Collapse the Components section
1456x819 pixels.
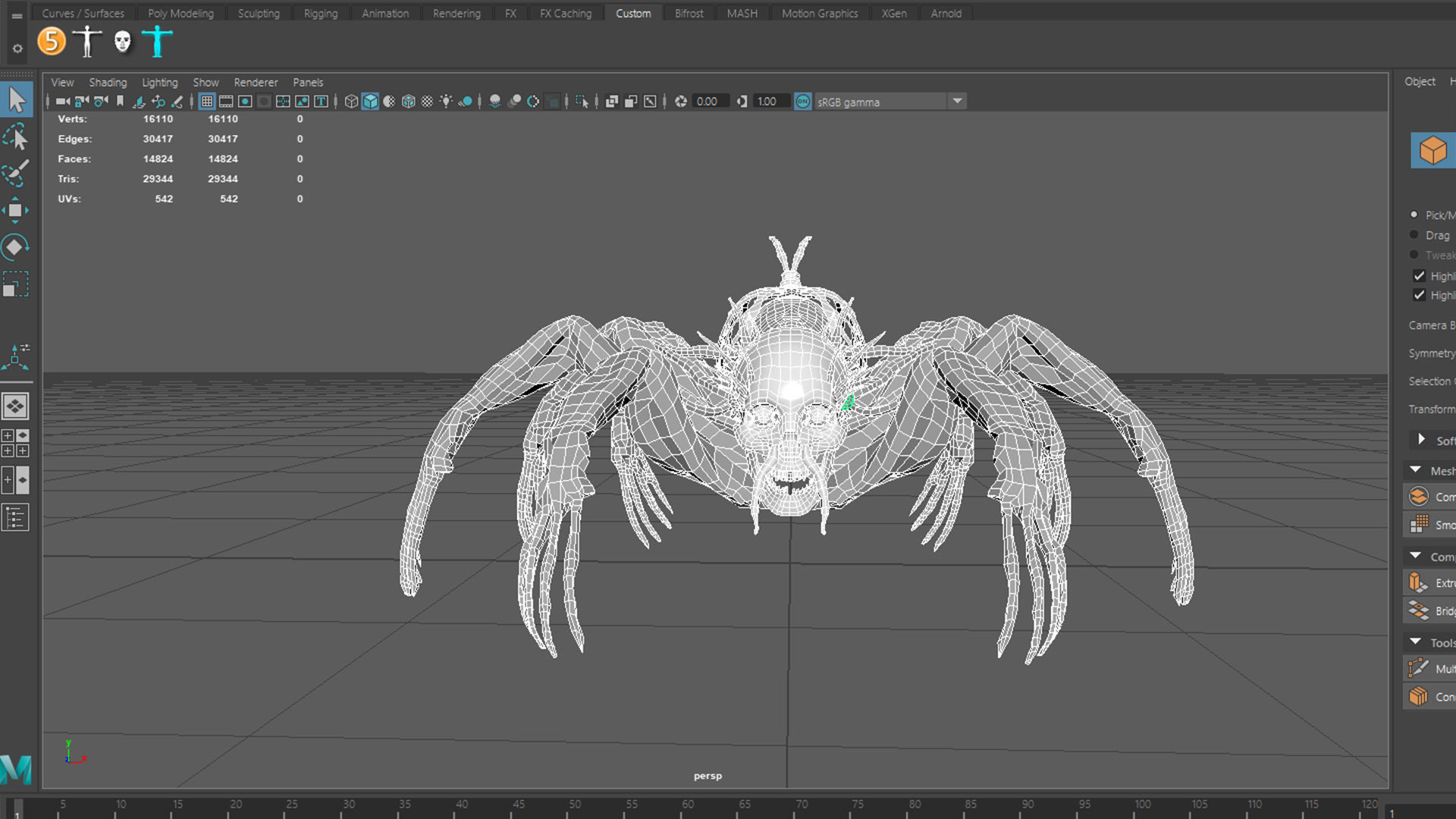pos(1415,556)
